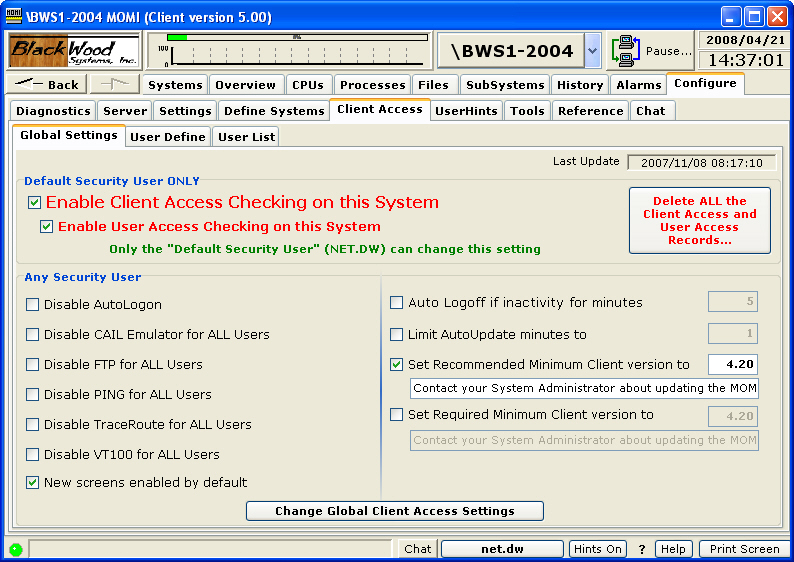794x562 pixels.
Task: Click the green status indicator light
Action: (16, 549)
